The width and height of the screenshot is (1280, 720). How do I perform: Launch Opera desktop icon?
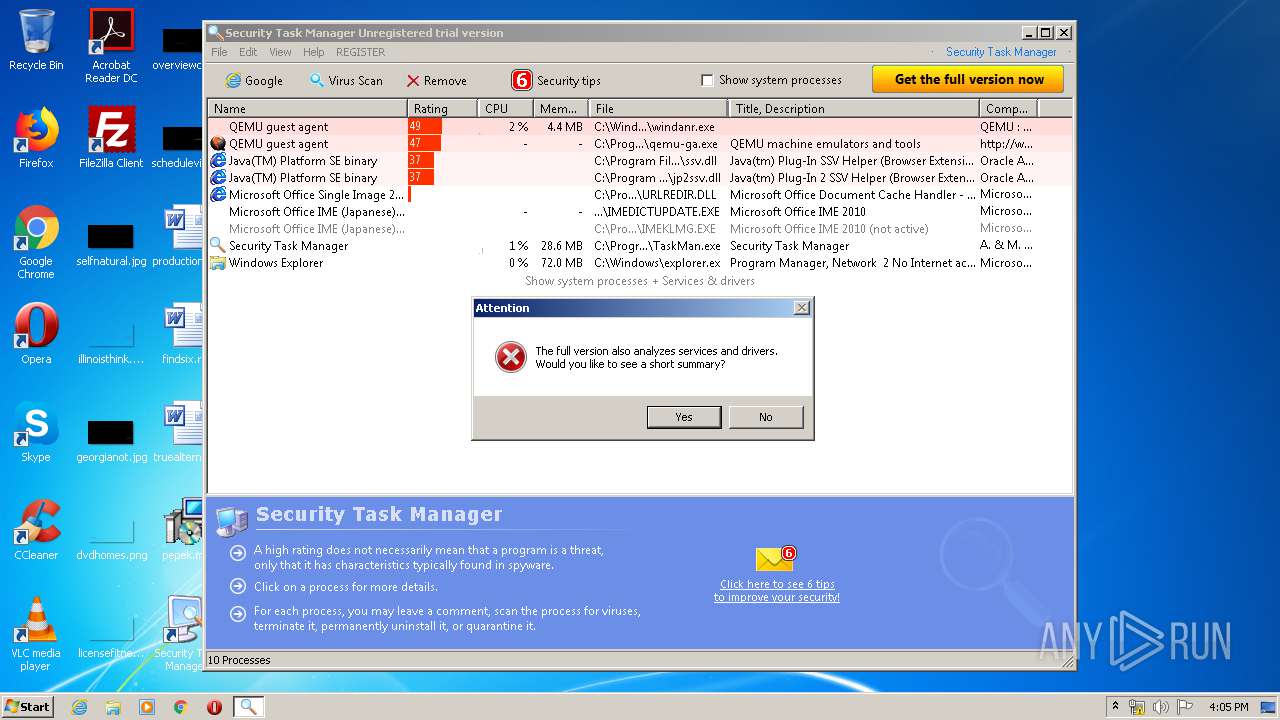(x=36, y=334)
